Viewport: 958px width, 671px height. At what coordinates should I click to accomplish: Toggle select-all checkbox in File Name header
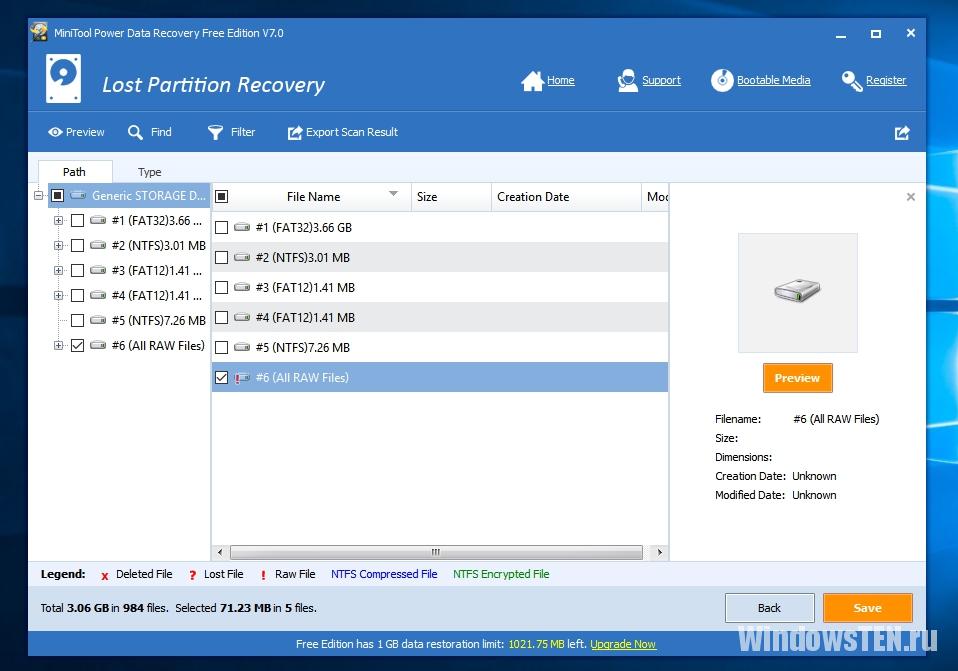pyautogui.click(x=222, y=196)
